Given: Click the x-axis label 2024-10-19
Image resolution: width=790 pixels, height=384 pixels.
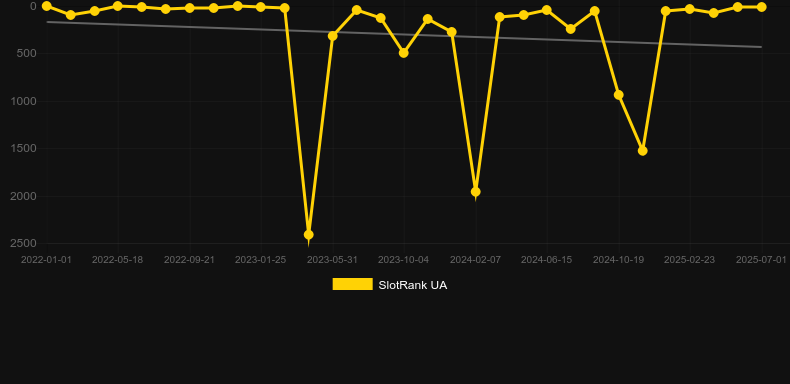Looking at the screenshot, I should (x=618, y=260).
